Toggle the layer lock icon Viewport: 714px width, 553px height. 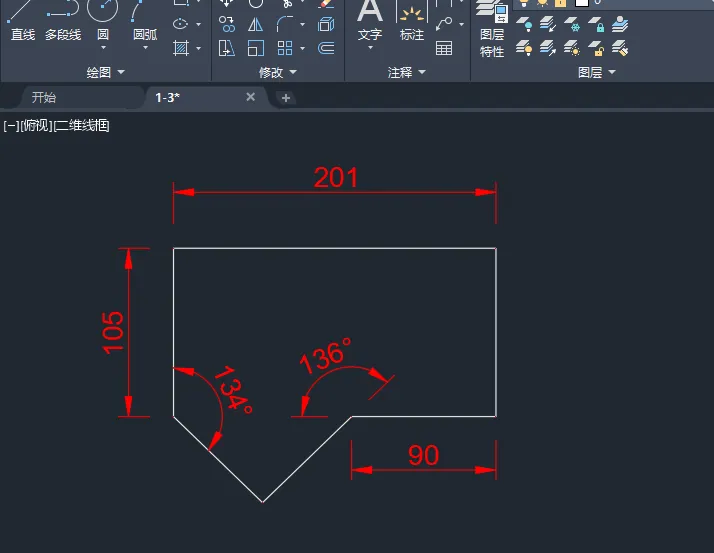pyautogui.click(x=561, y=3)
